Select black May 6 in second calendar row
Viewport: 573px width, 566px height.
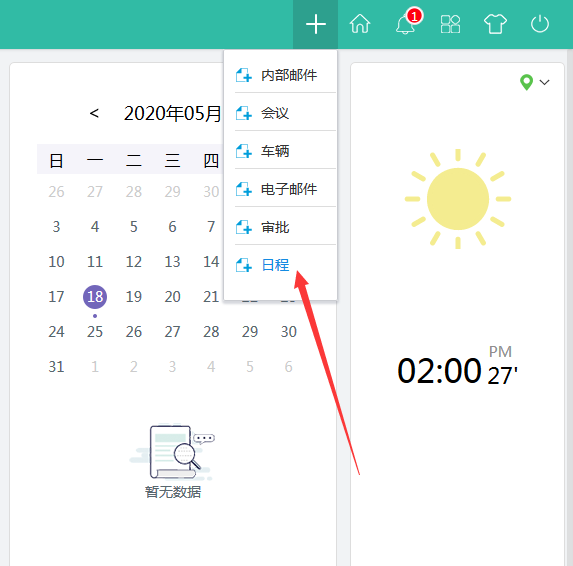click(x=172, y=227)
